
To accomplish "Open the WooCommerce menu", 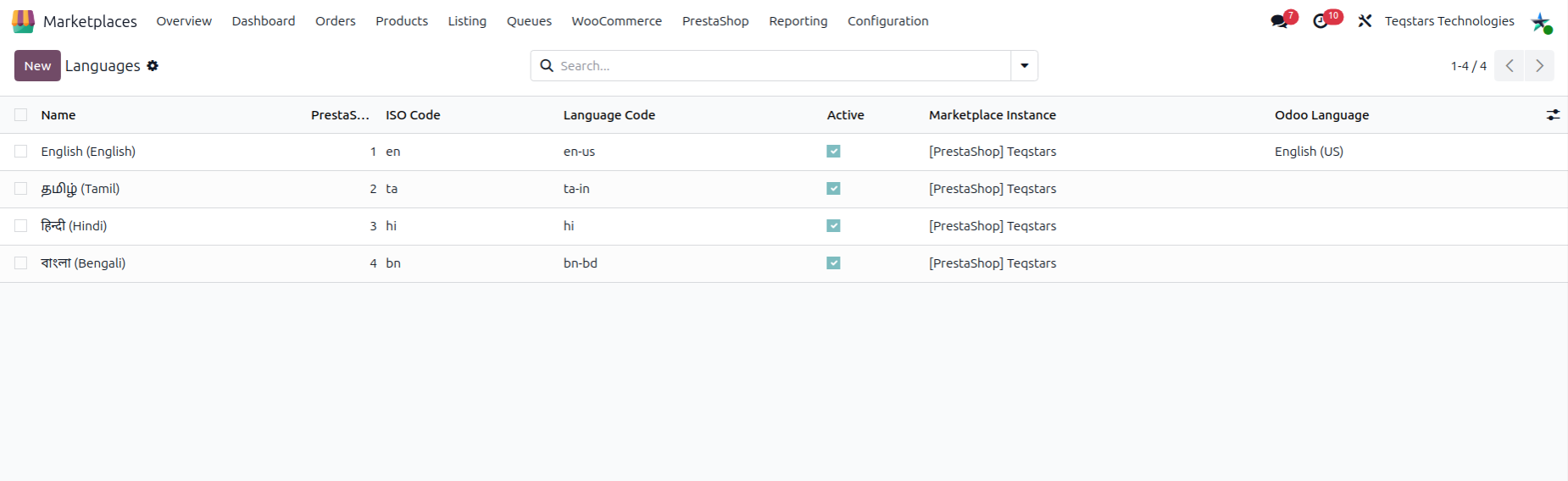I will (x=616, y=21).
